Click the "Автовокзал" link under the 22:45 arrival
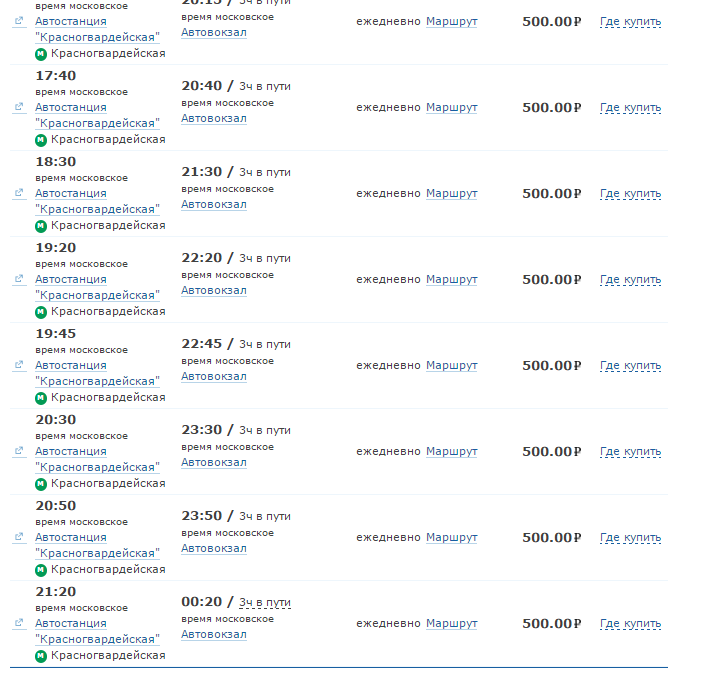 coord(213,377)
